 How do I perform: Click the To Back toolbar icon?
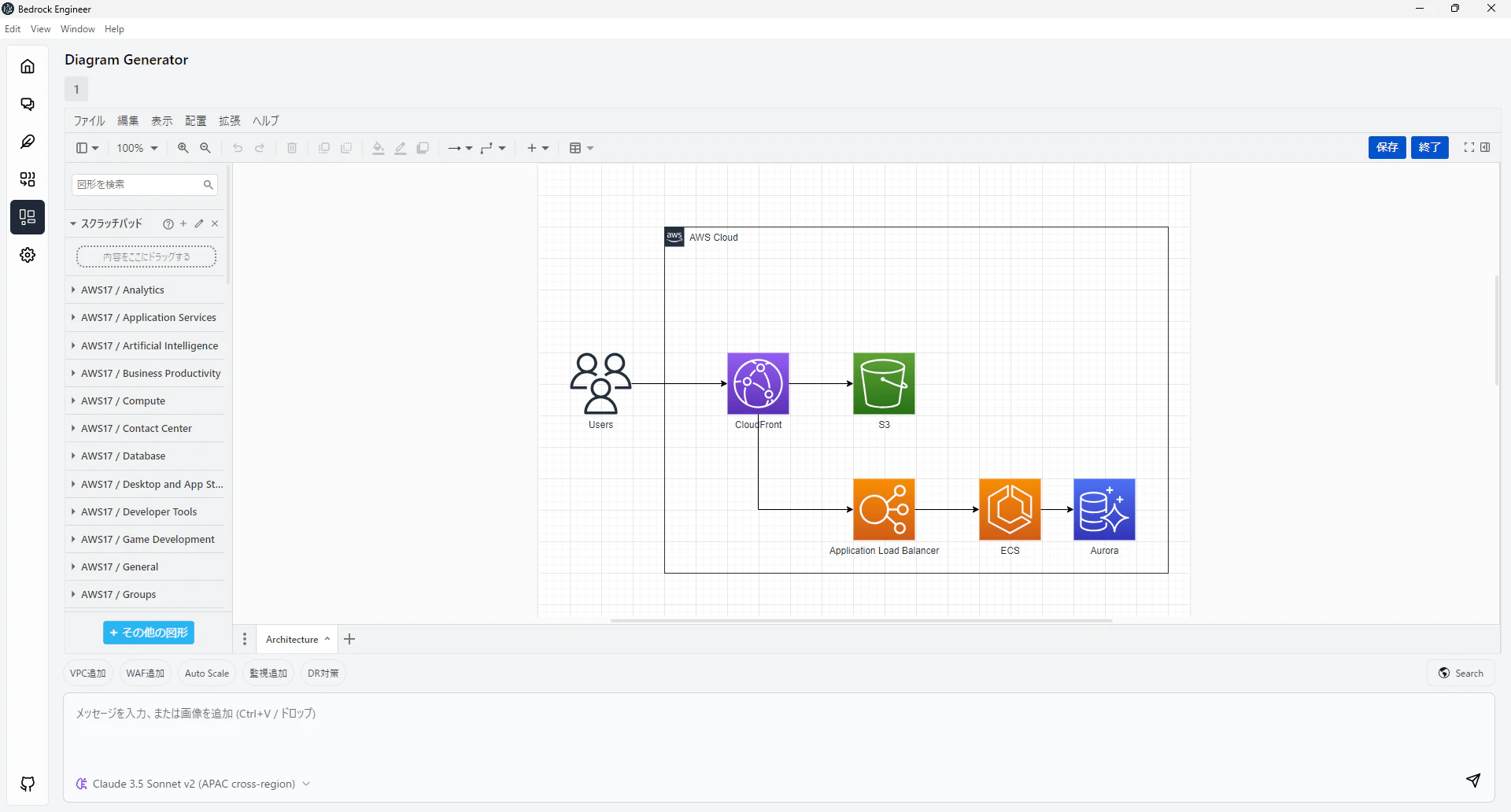(x=346, y=148)
